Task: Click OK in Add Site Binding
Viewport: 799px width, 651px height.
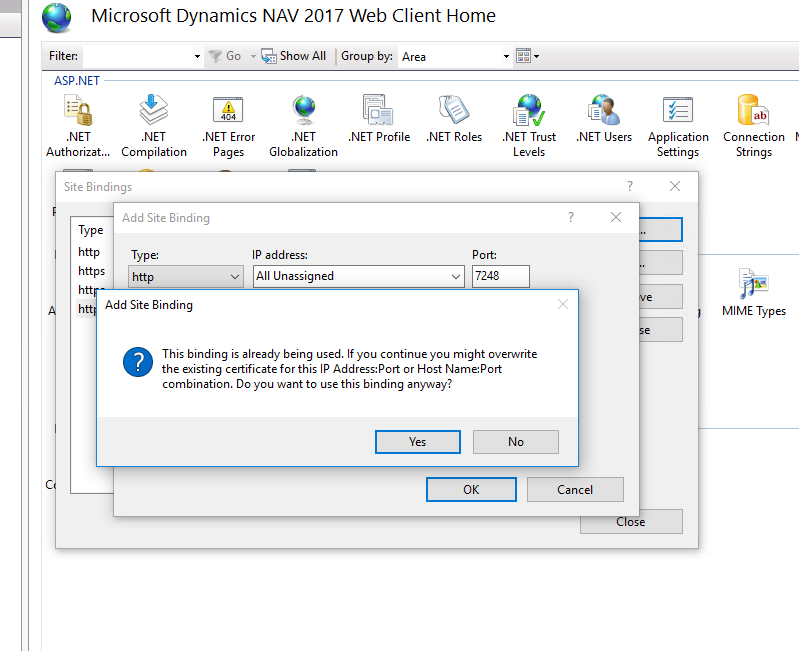Action: pos(471,490)
